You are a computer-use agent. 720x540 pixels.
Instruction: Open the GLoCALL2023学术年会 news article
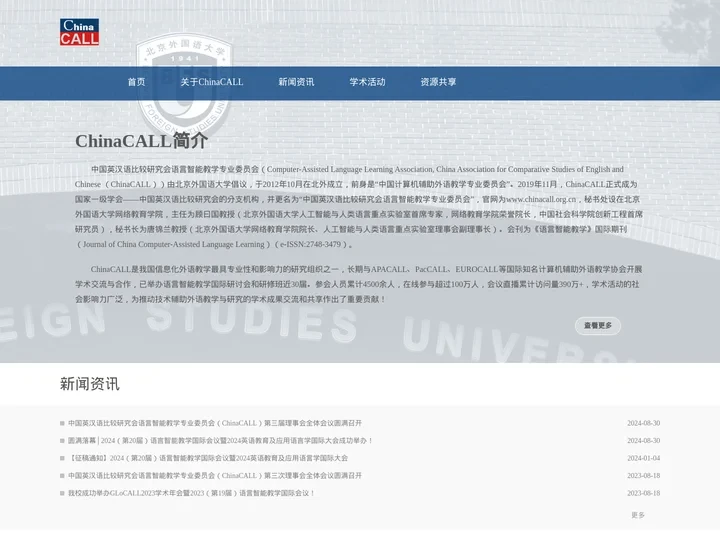pyautogui.click(x=191, y=493)
